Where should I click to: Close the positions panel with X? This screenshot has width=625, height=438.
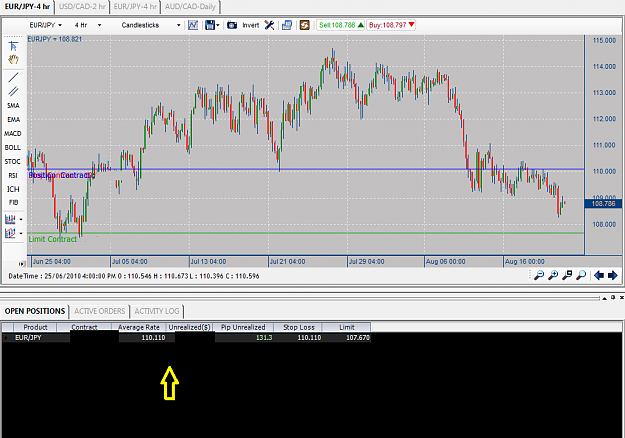click(x=621, y=297)
